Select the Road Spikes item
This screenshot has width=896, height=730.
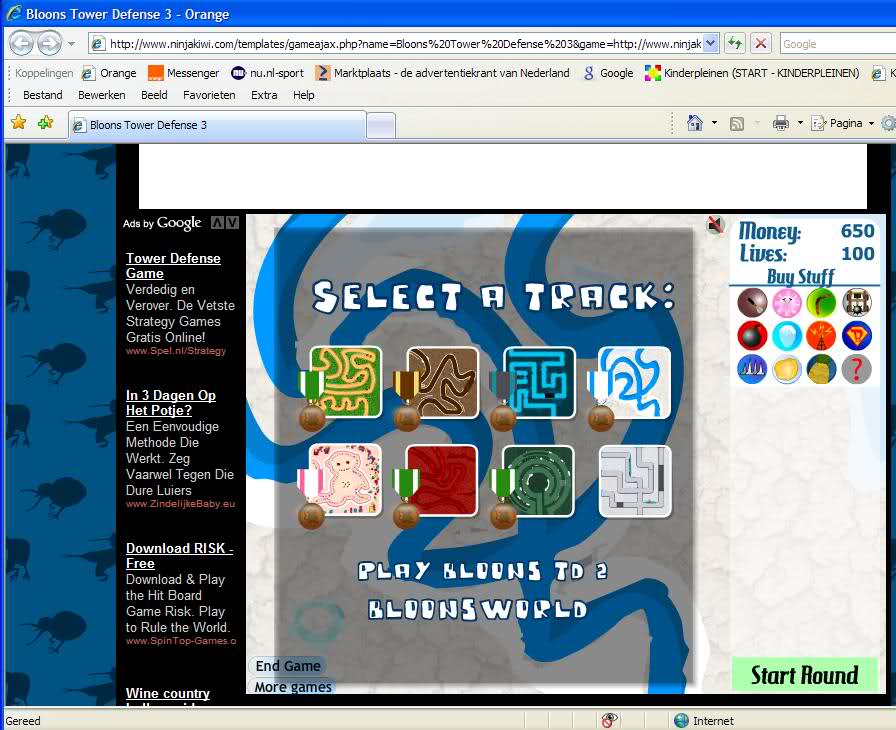pyautogui.click(x=752, y=369)
